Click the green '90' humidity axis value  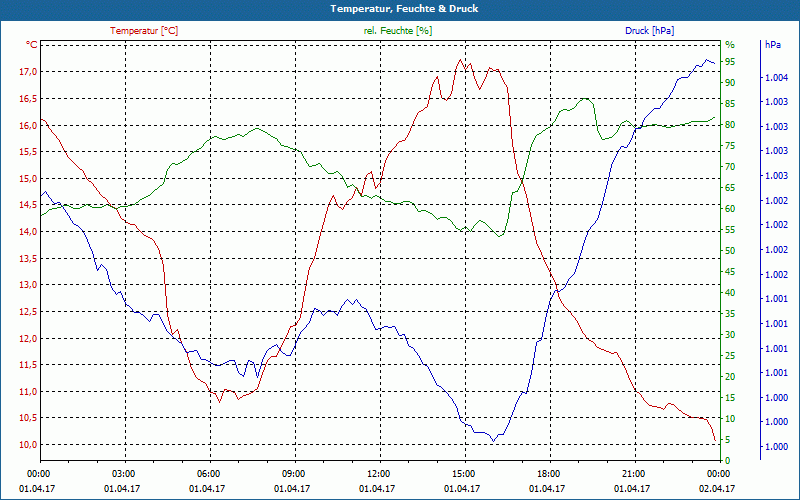coord(730,83)
